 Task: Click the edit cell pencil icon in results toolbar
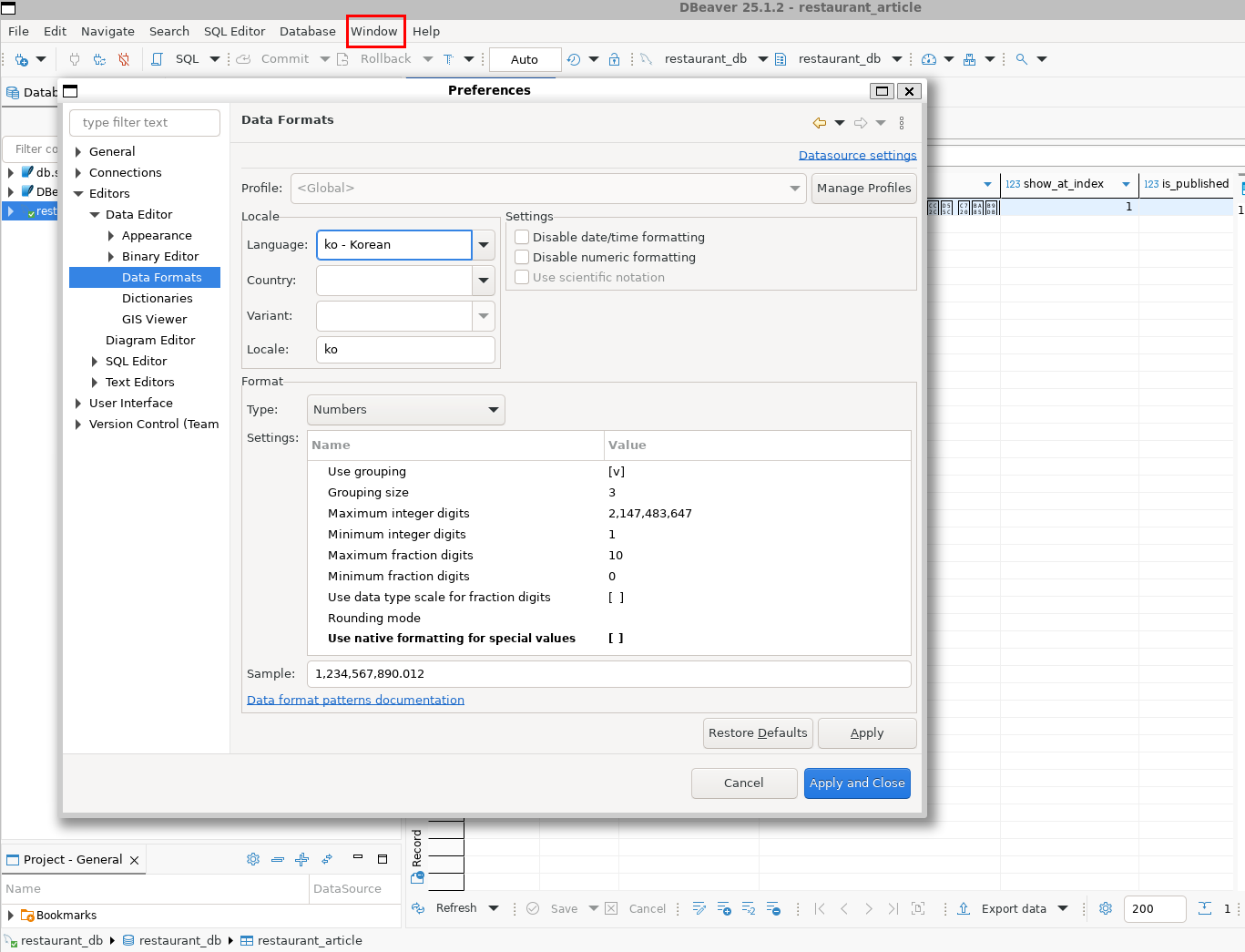[x=699, y=908]
